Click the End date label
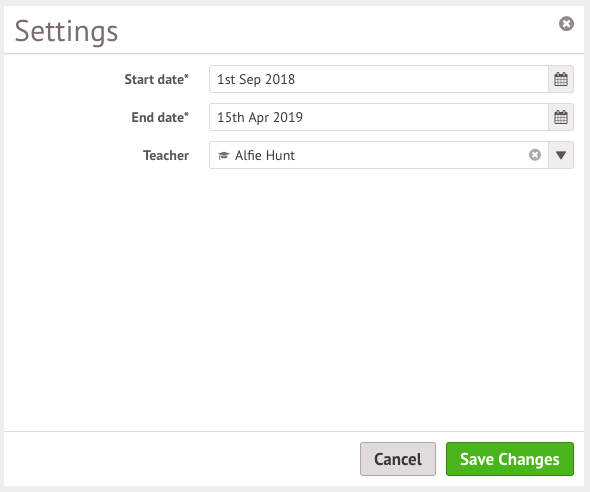 pyautogui.click(x=160, y=117)
